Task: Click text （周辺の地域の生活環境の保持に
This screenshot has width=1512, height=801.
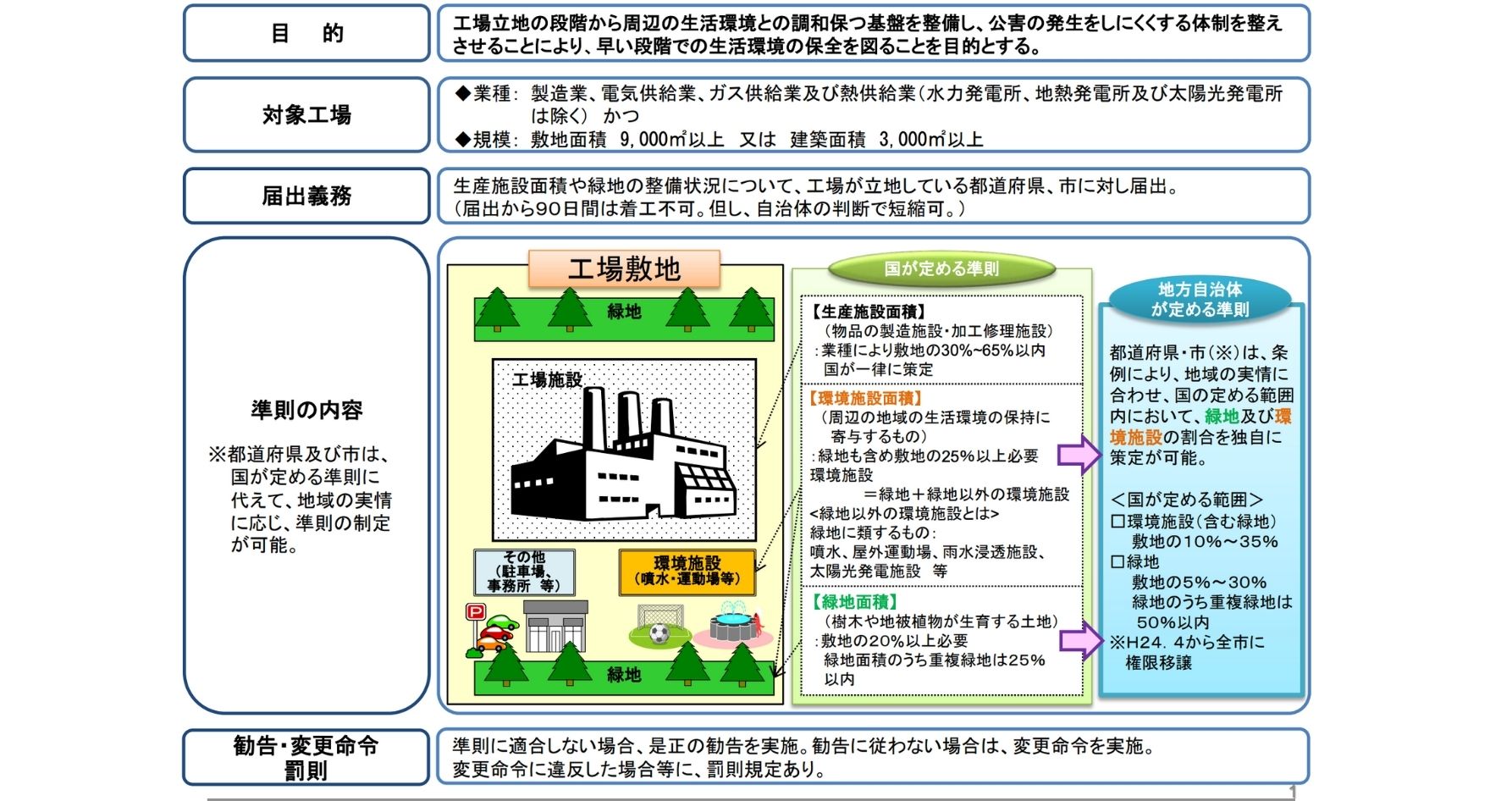Action: coord(934,417)
